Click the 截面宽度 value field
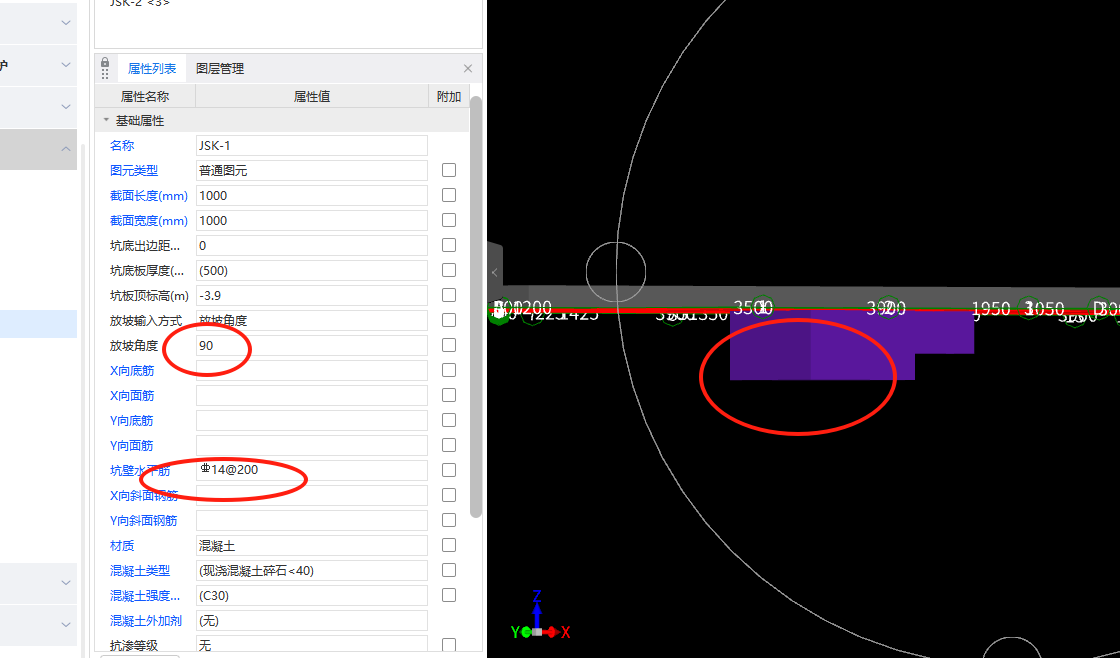Image resolution: width=1120 pixels, height=658 pixels. click(311, 221)
